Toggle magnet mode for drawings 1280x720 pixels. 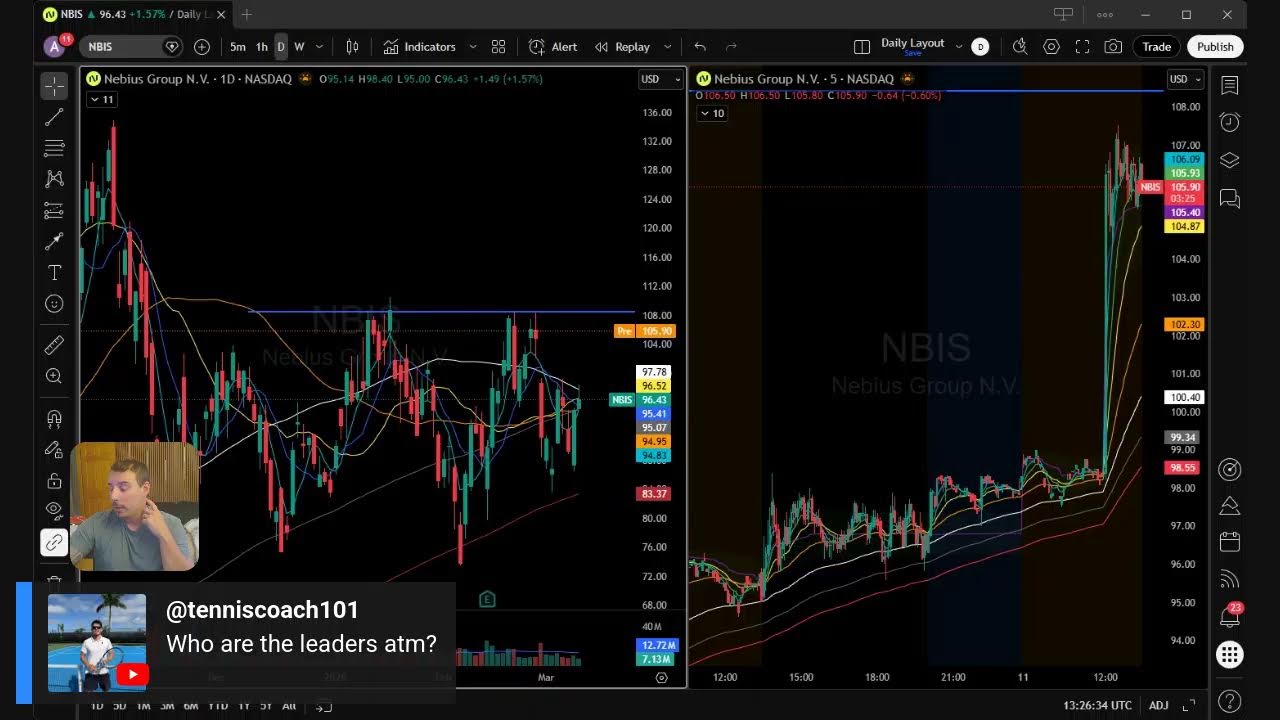[54, 419]
